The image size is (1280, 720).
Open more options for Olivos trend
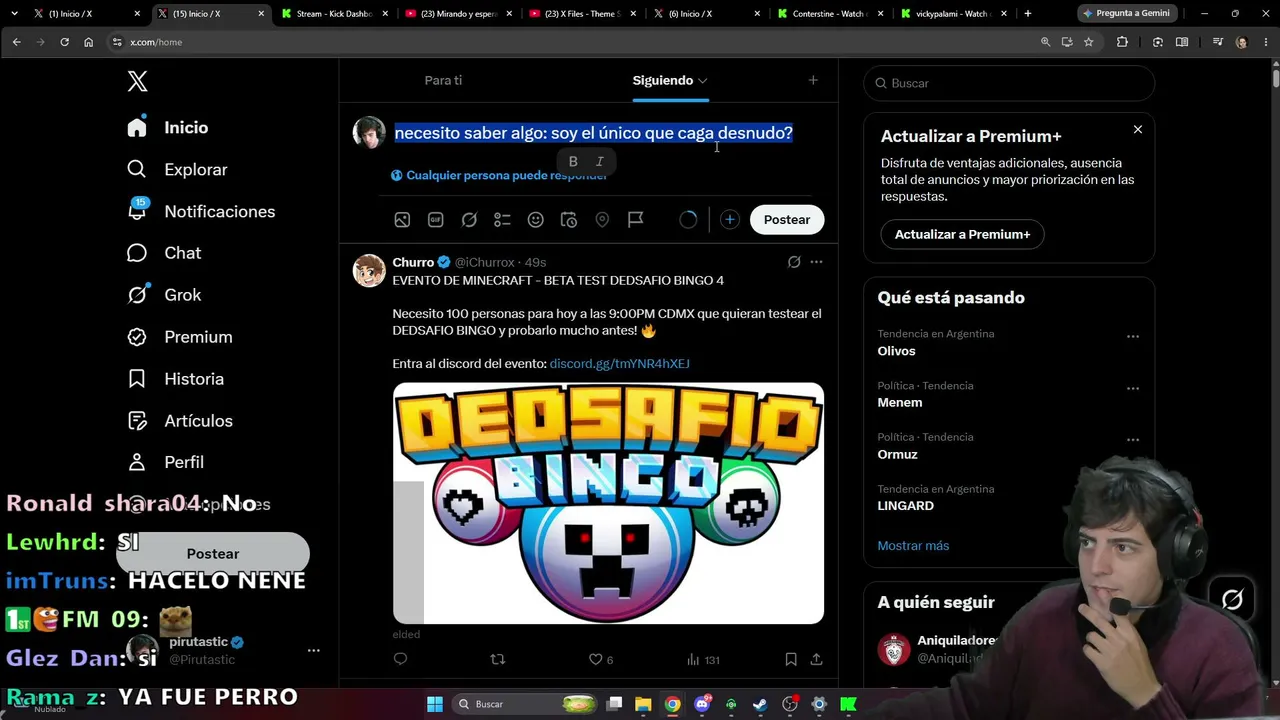click(x=1133, y=337)
